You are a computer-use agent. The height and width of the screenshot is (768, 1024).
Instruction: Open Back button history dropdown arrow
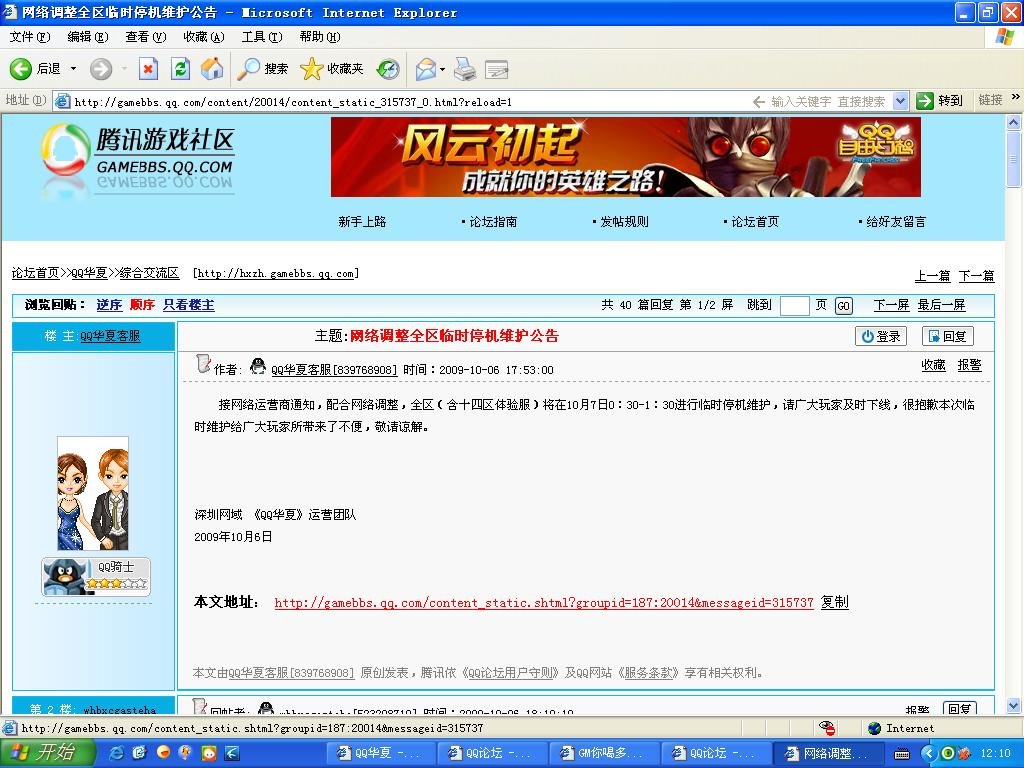73,69
